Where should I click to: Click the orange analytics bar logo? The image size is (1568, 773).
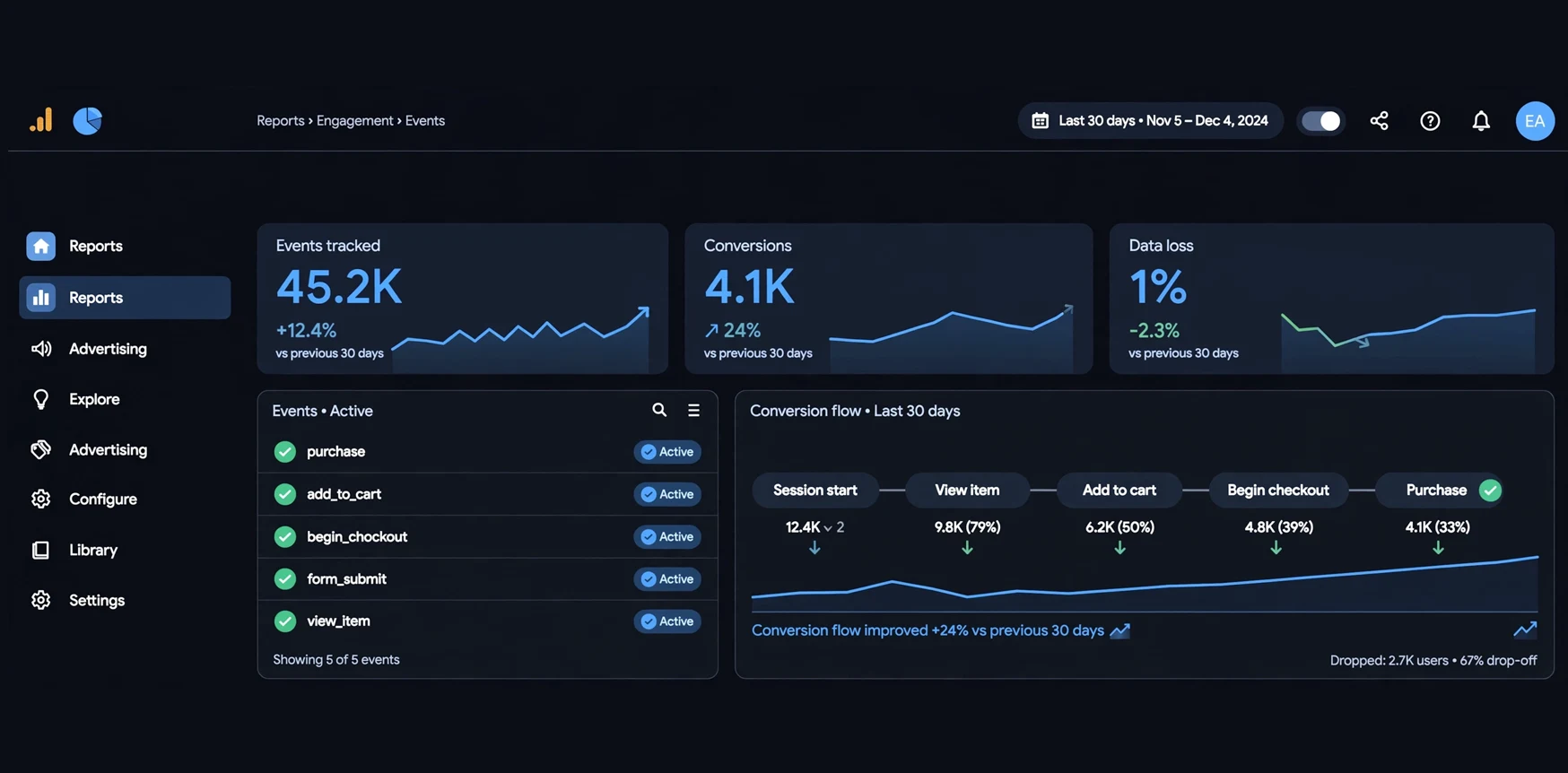[41, 120]
